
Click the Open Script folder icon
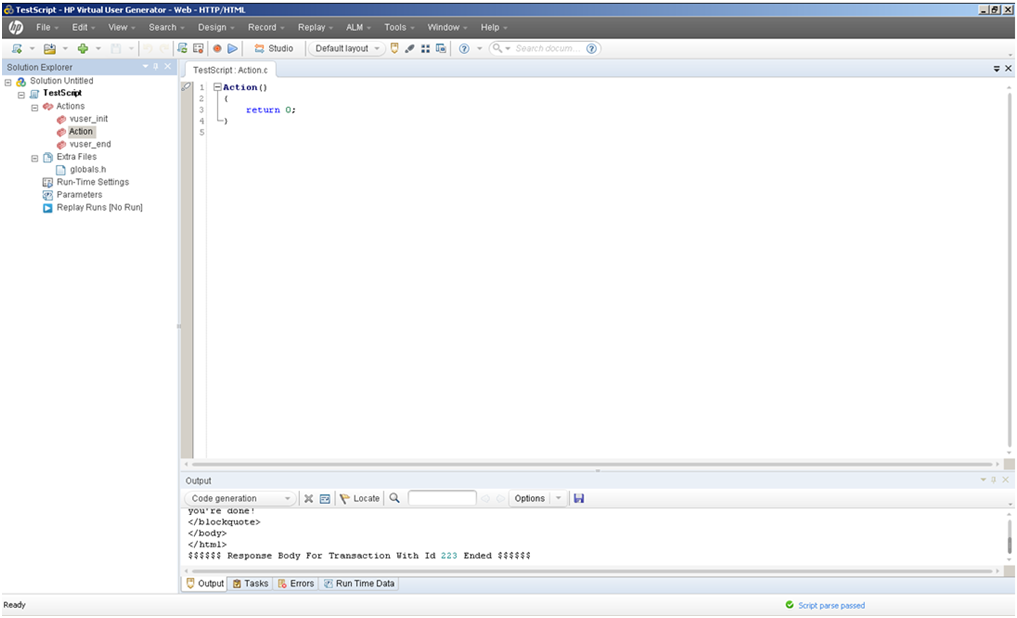tap(49, 49)
